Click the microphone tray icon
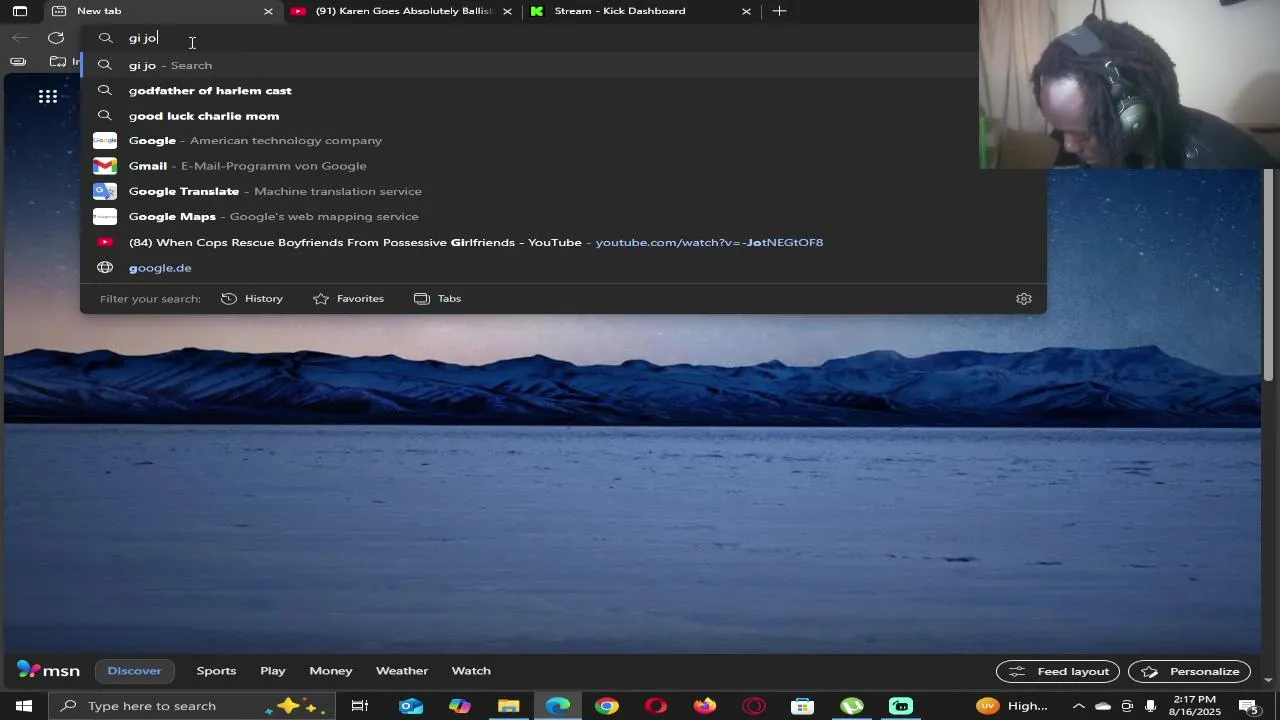 point(1151,706)
